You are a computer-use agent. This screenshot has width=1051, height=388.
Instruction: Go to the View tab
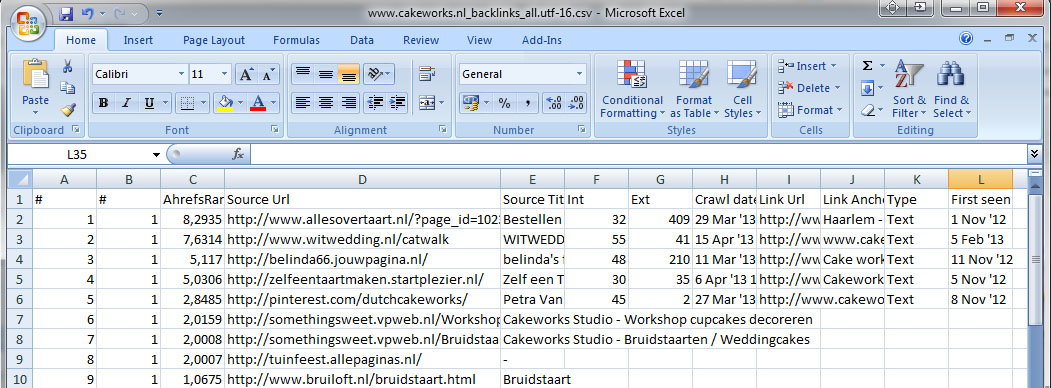point(479,40)
